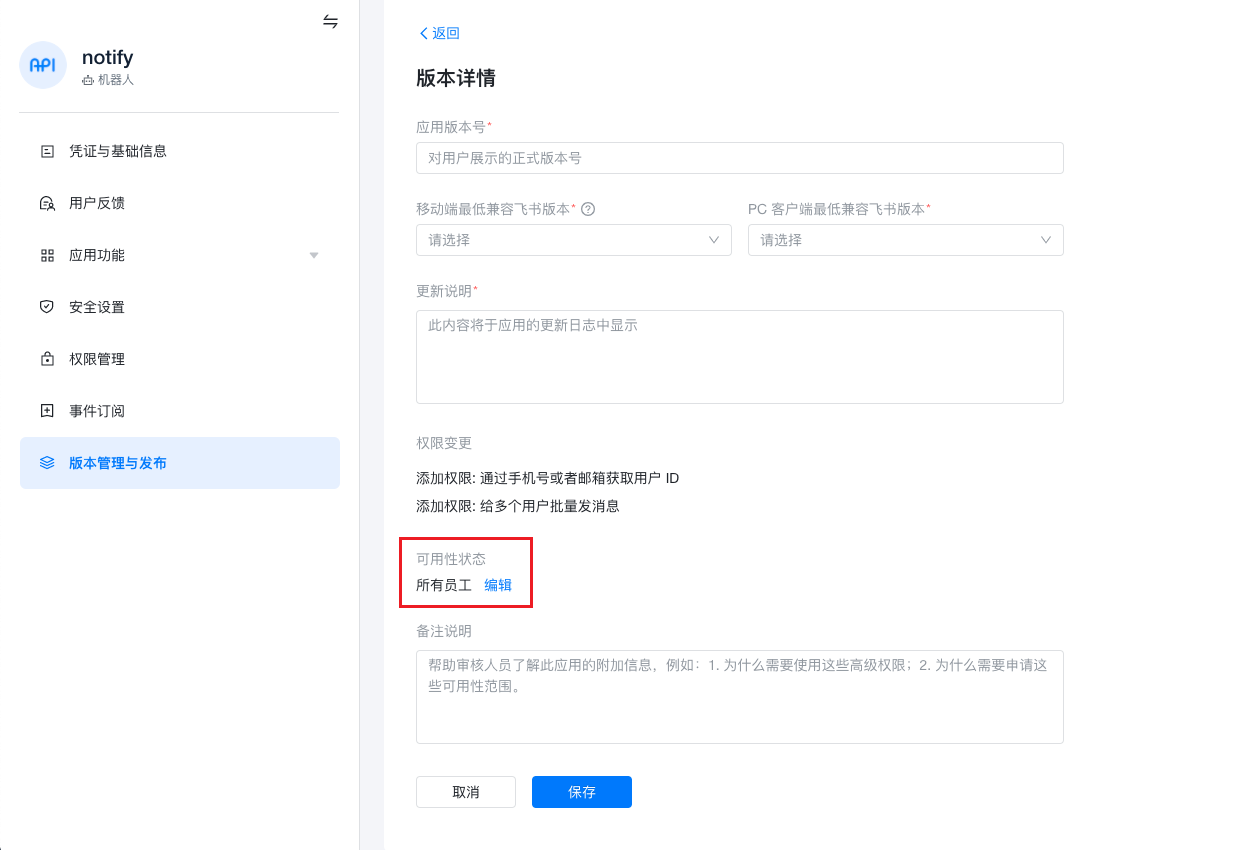Screen dimensions: 1254x850
Task: Focus the 应用版本号 input field
Action: [739, 158]
